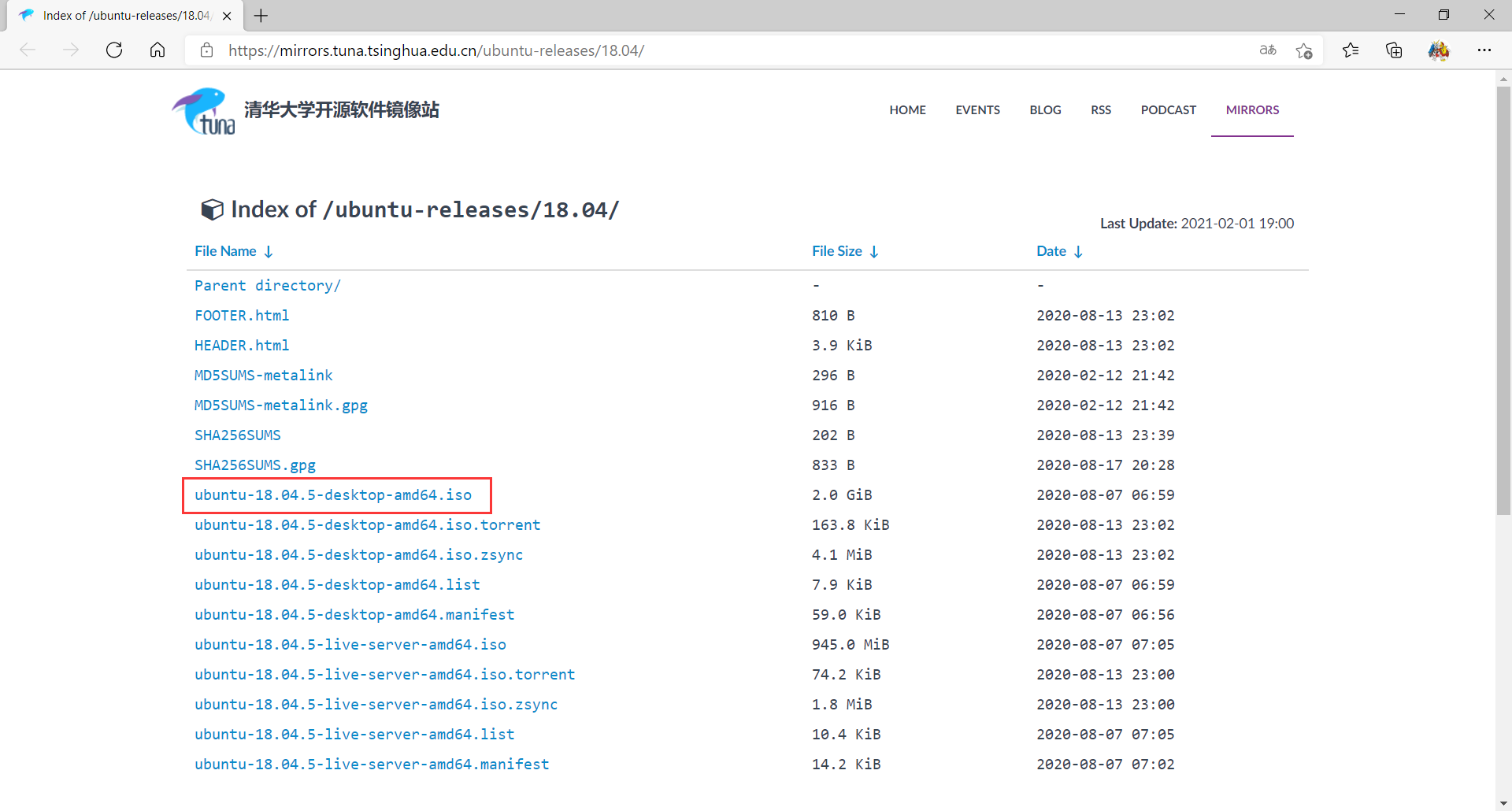Image resolution: width=1512 pixels, height=811 pixels.
Task: Open the SHA256SUMS file
Action: click(238, 435)
